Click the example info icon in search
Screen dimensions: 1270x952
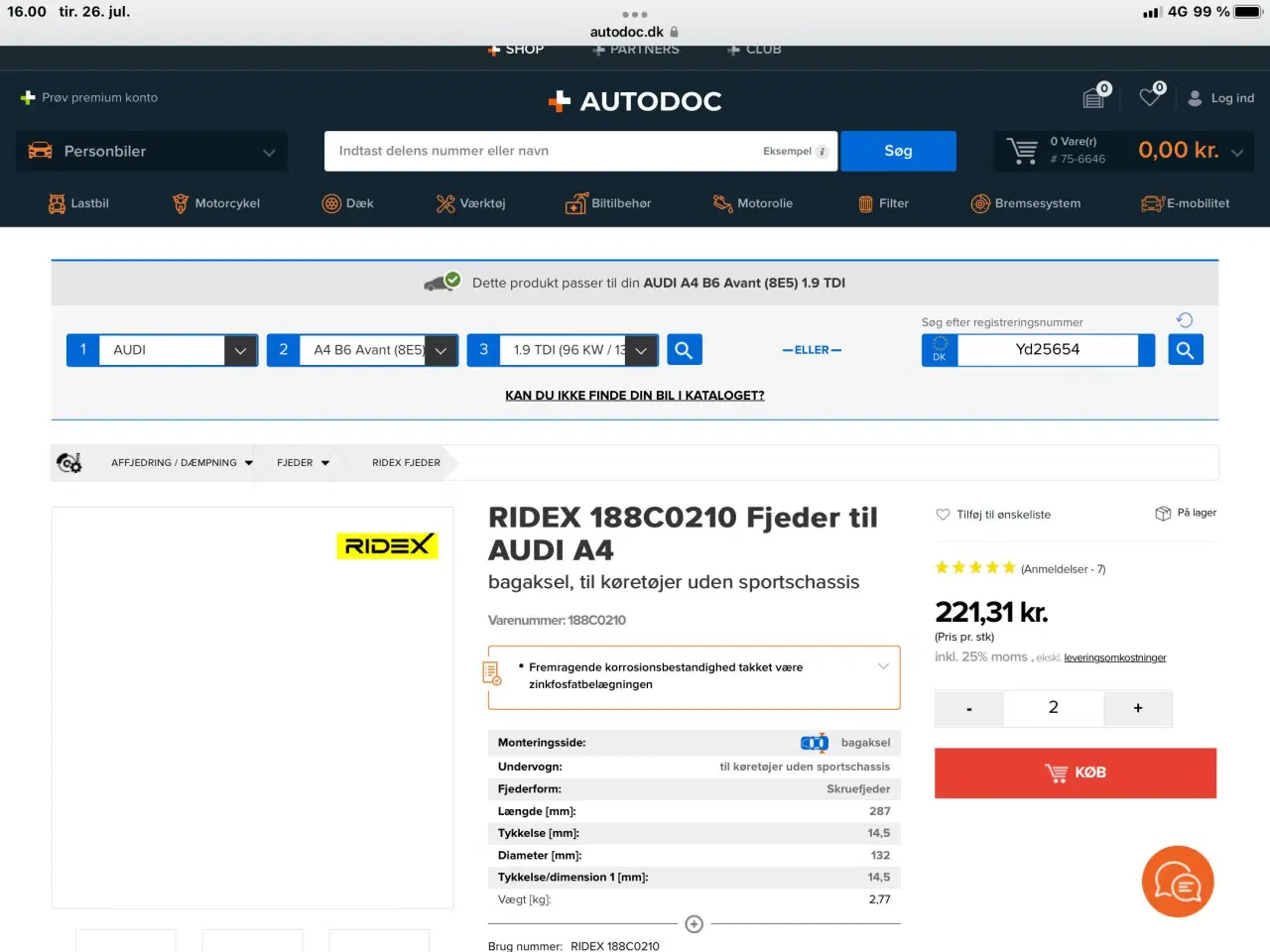point(822,152)
